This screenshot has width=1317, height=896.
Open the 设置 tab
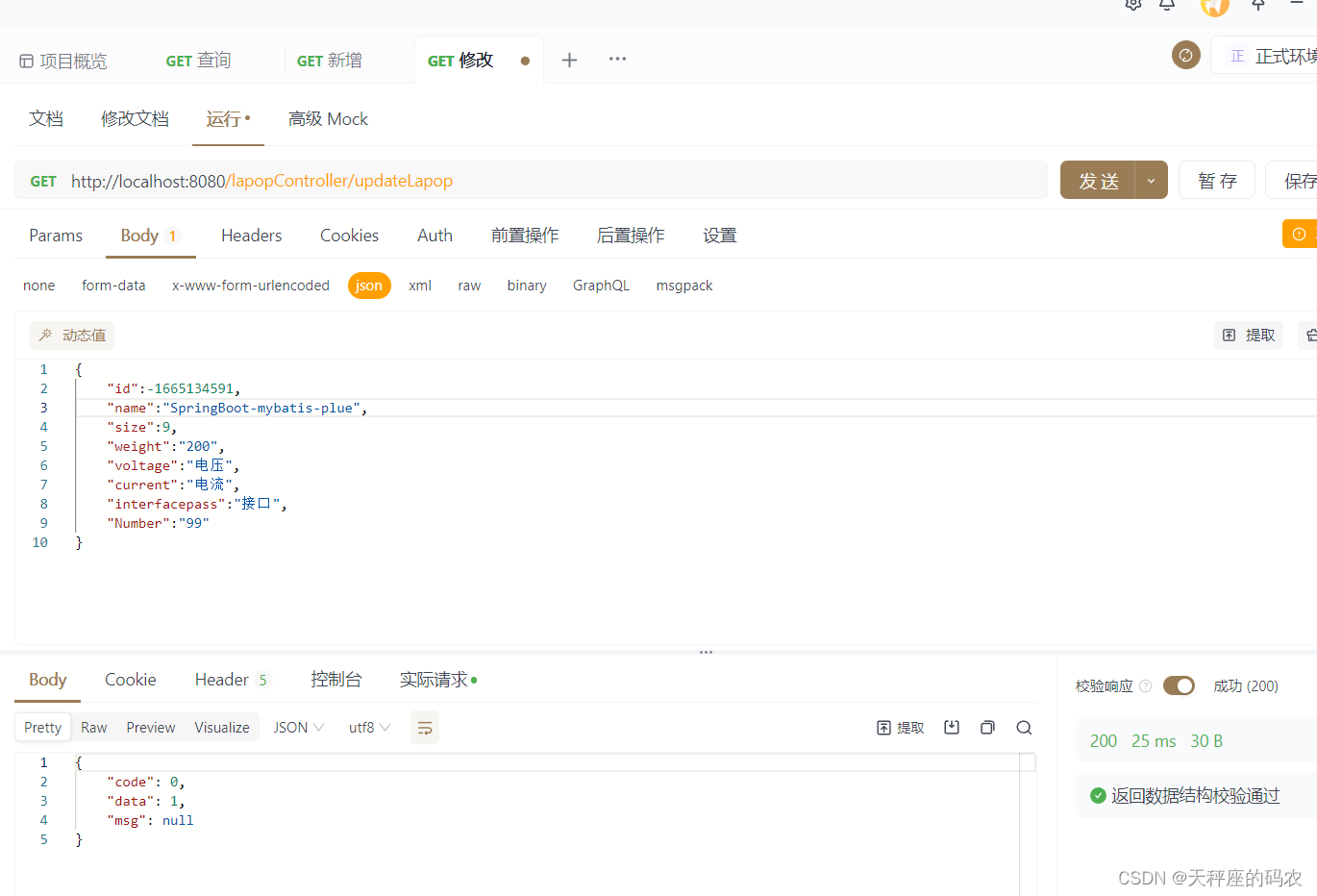point(719,236)
